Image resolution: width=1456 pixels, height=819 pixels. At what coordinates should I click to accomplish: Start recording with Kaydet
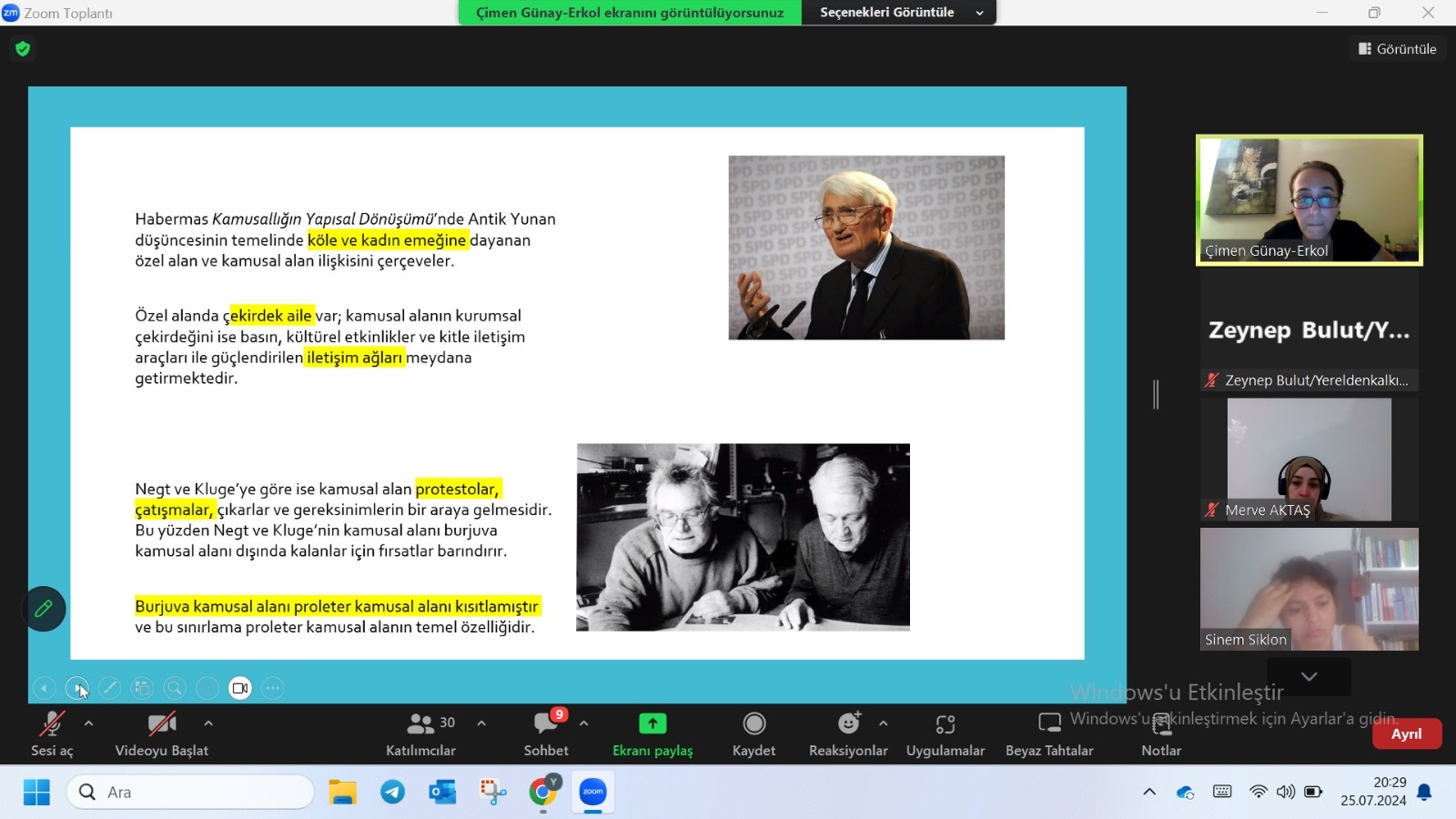[754, 733]
